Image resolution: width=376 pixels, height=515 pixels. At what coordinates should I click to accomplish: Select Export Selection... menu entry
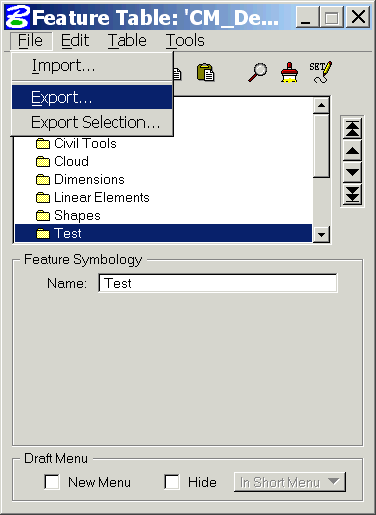[x=92, y=122]
